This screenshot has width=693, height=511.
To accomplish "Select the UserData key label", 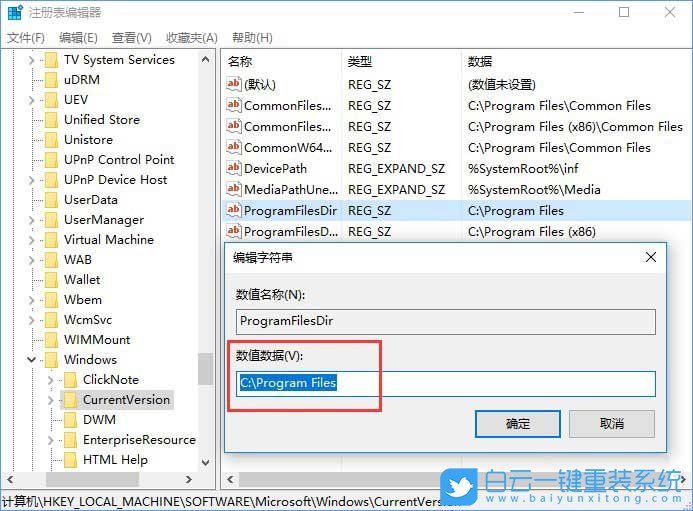I will tap(91, 200).
